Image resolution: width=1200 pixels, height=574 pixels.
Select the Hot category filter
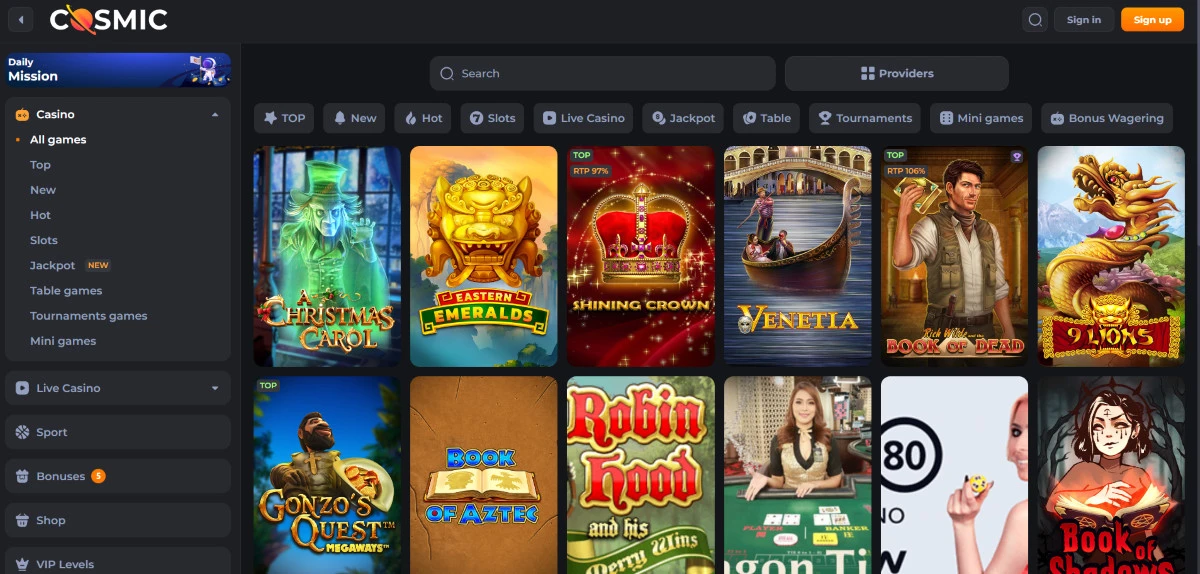[423, 118]
